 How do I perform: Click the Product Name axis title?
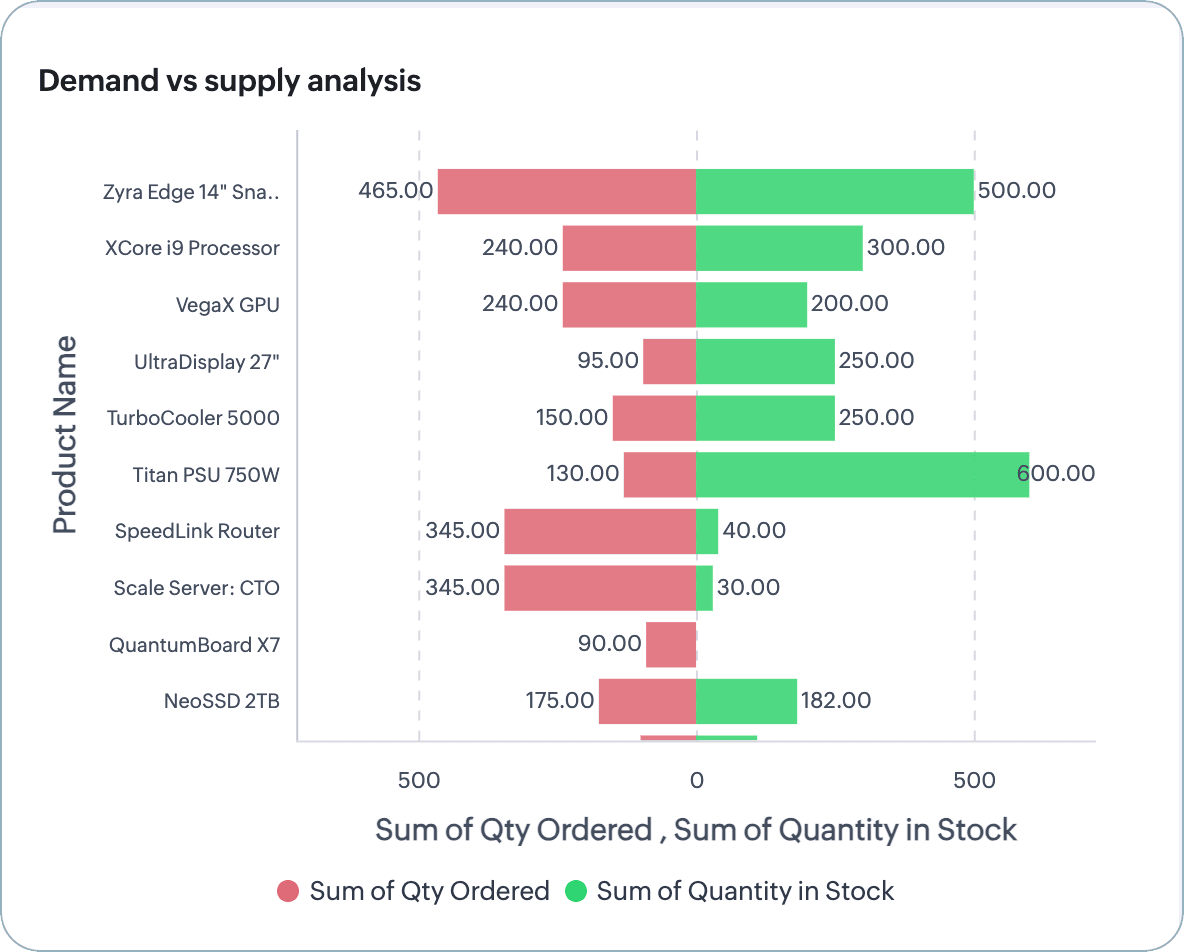tap(65, 435)
